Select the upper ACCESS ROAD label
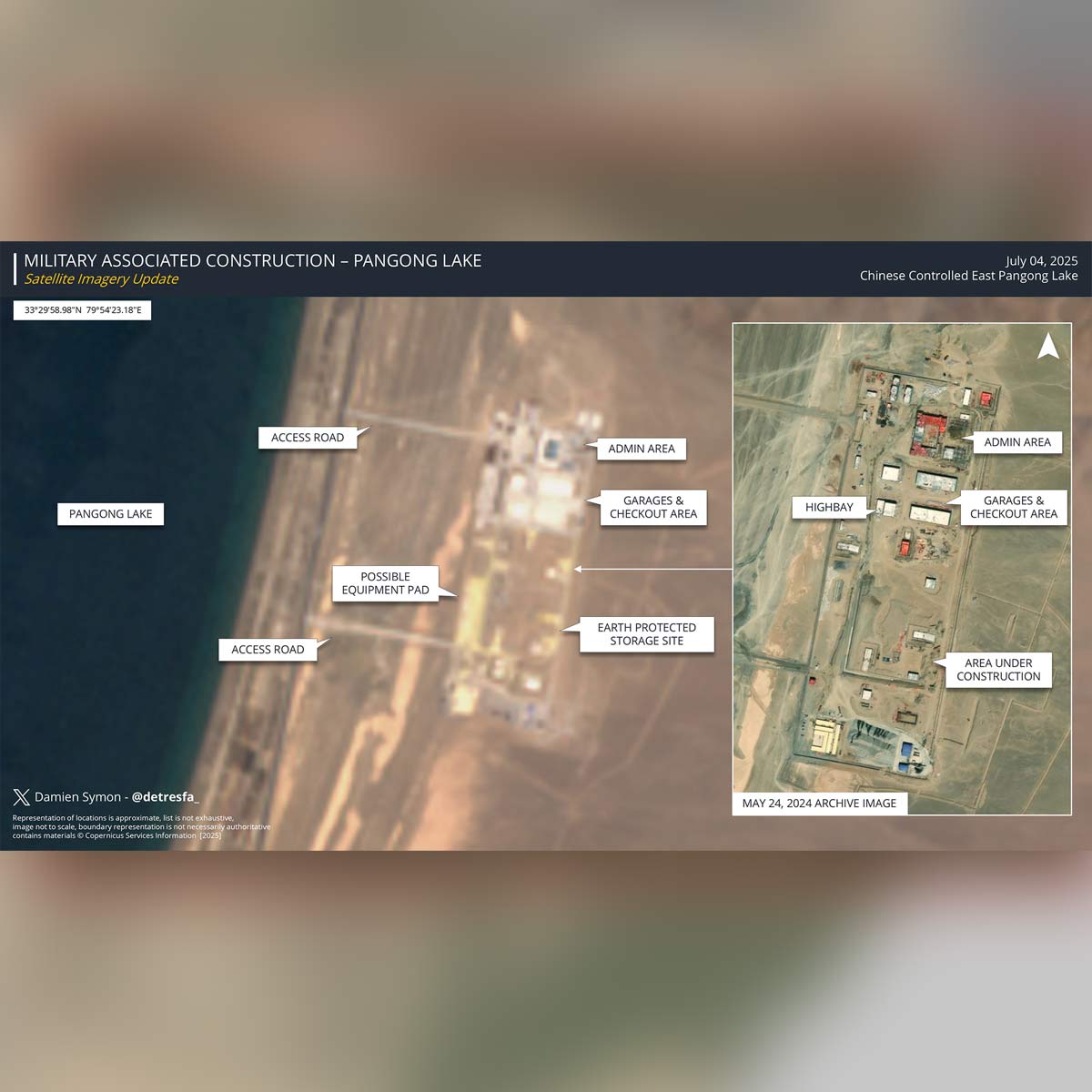Image resolution: width=1092 pixels, height=1092 pixels. click(x=308, y=438)
